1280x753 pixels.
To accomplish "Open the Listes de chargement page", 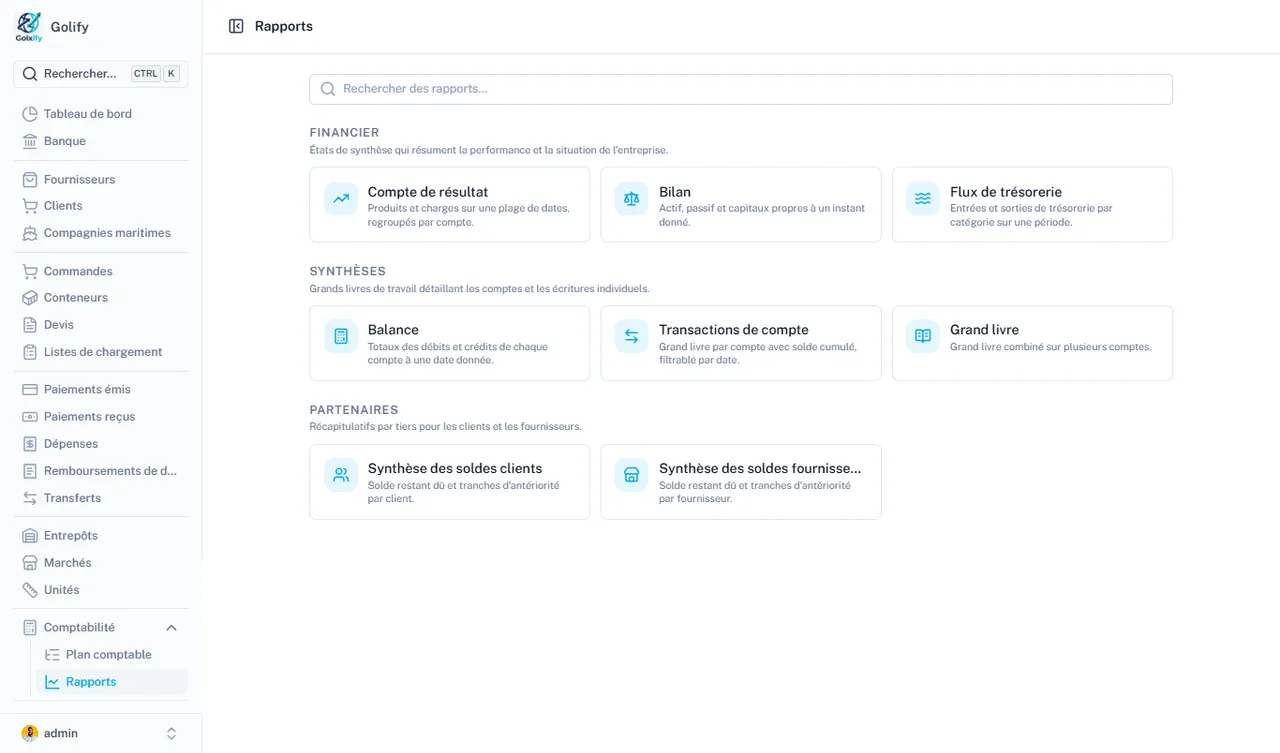I will click(101, 352).
